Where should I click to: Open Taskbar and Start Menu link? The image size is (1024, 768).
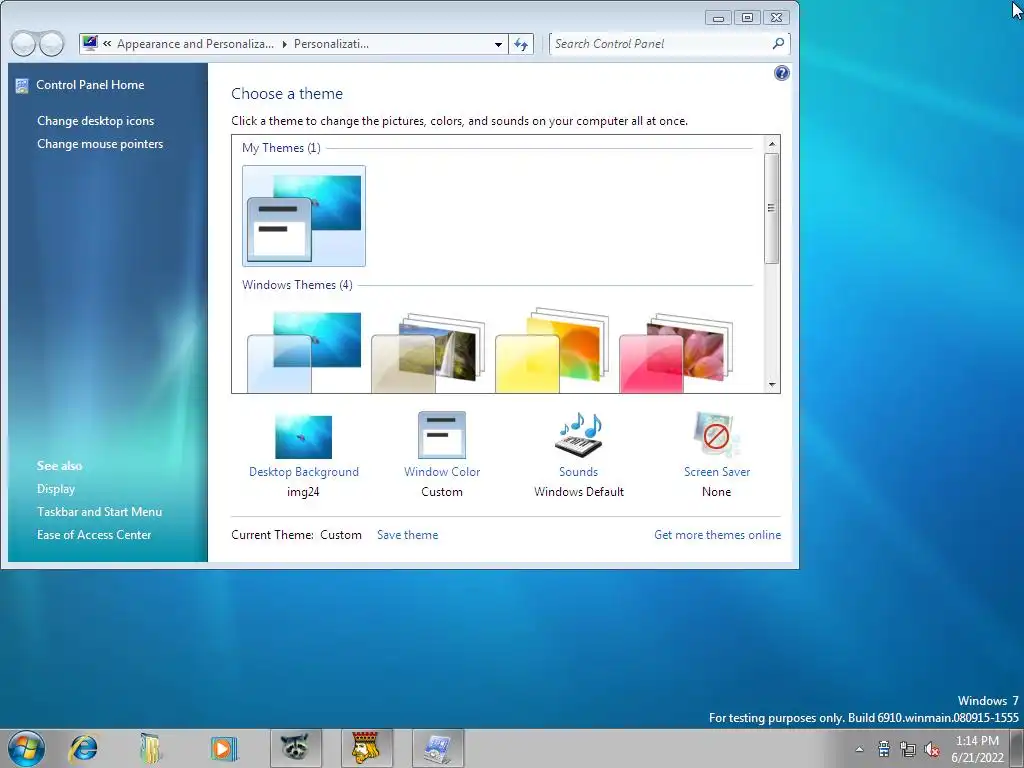(99, 512)
